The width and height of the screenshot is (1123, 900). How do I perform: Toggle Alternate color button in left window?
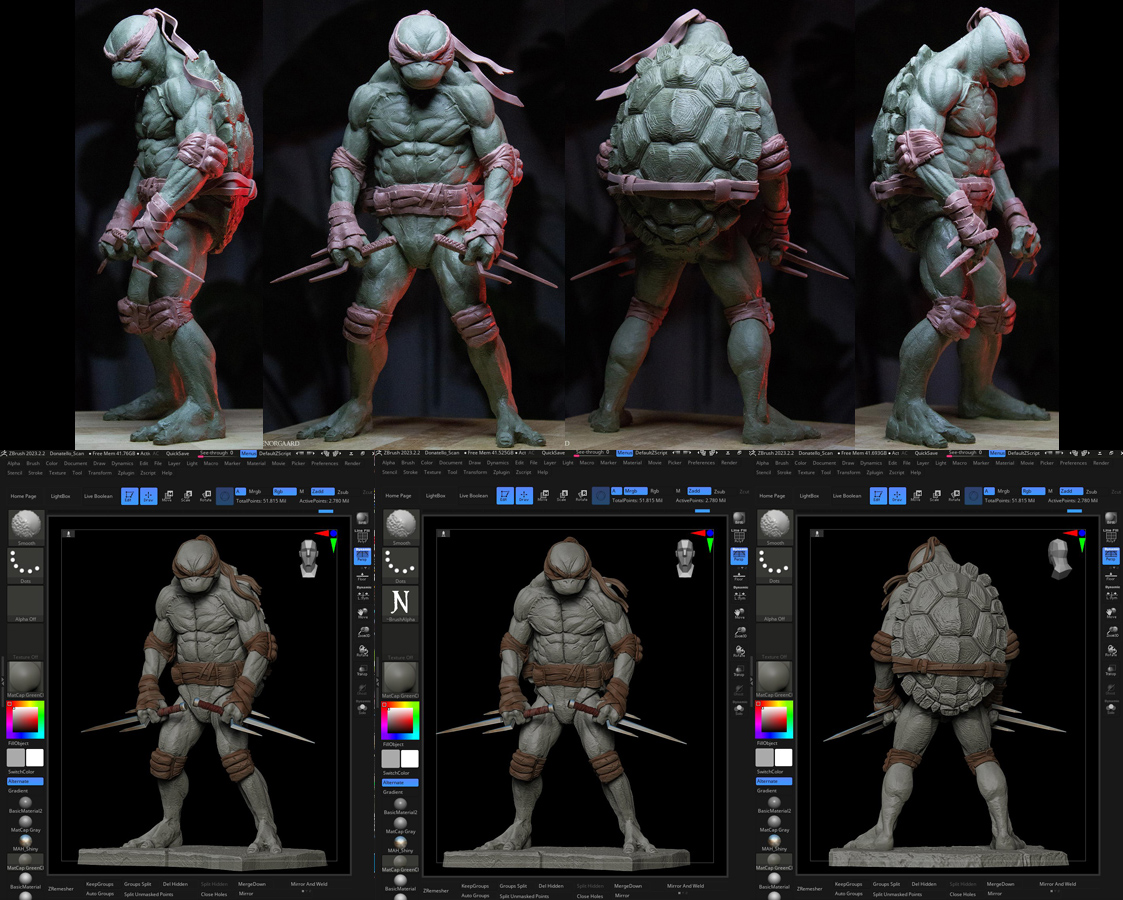[x=26, y=781]
